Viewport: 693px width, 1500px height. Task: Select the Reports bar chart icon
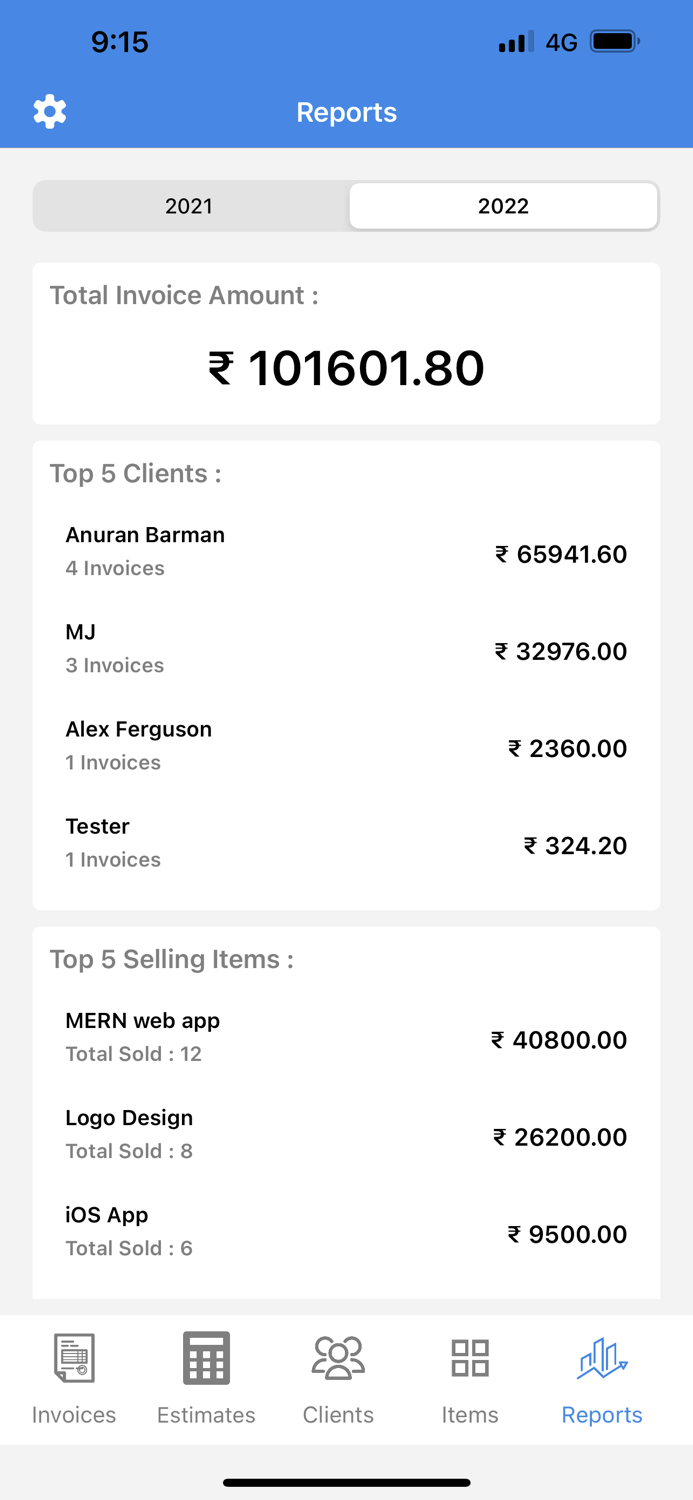pyautogui.click(x=601, y=1357)
